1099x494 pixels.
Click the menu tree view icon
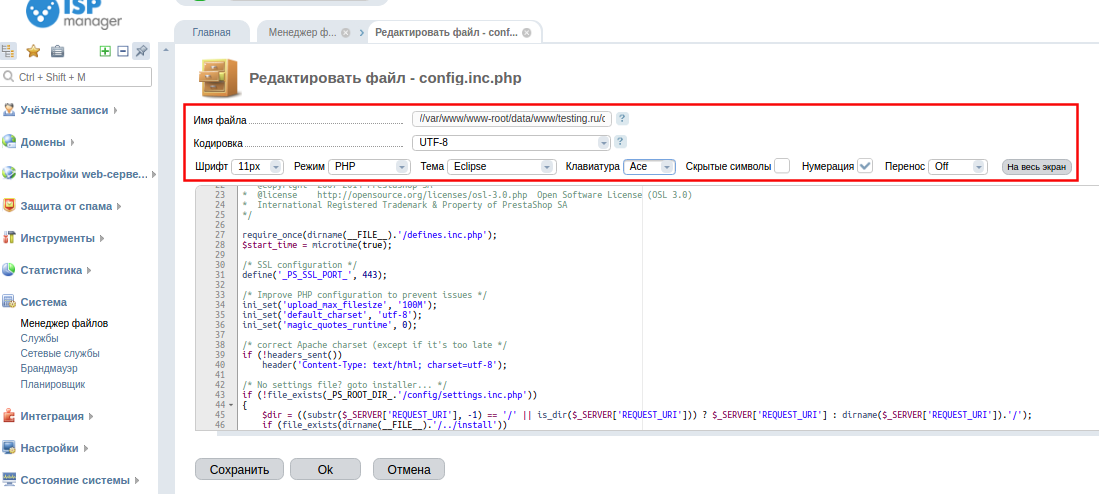click(x=9, y=51)
